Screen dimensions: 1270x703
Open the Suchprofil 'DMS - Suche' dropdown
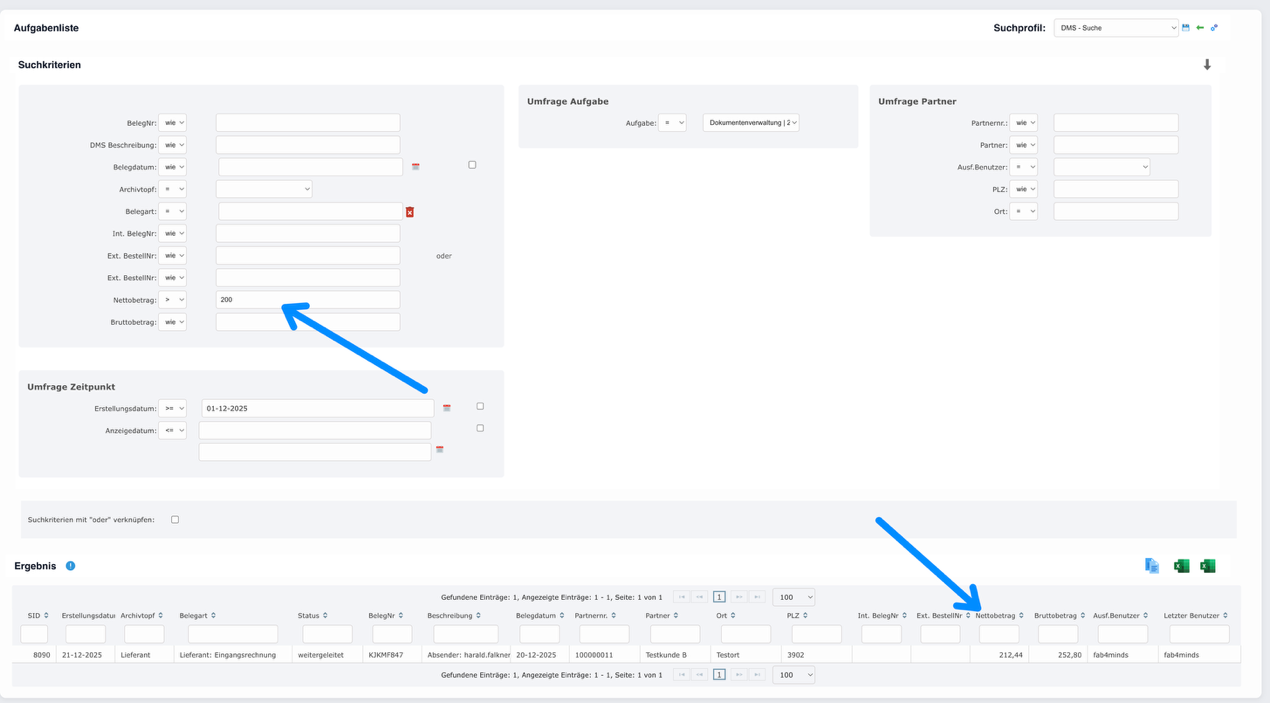1116,28
